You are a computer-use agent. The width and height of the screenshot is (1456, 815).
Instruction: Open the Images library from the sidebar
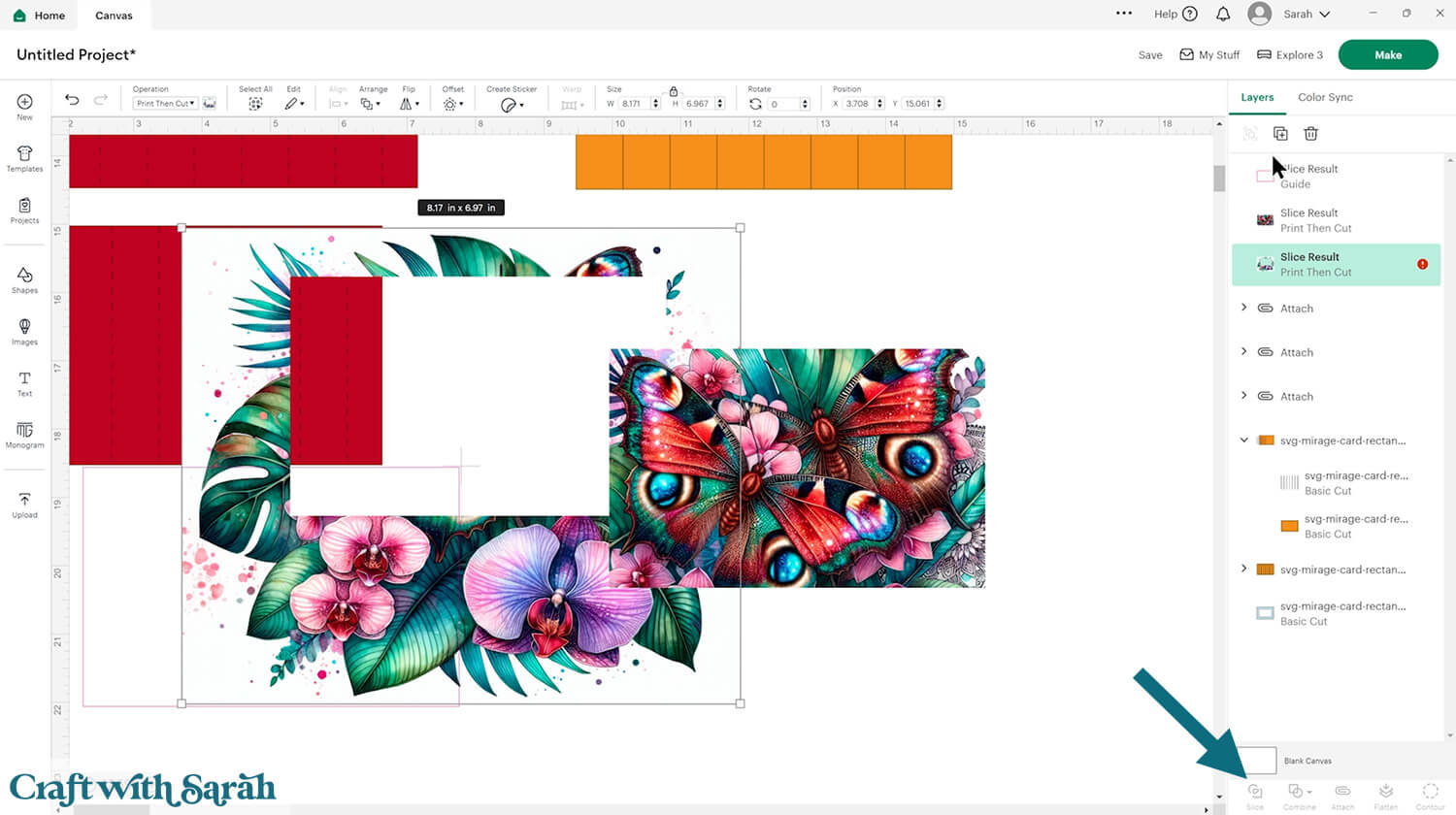point(24,331)
